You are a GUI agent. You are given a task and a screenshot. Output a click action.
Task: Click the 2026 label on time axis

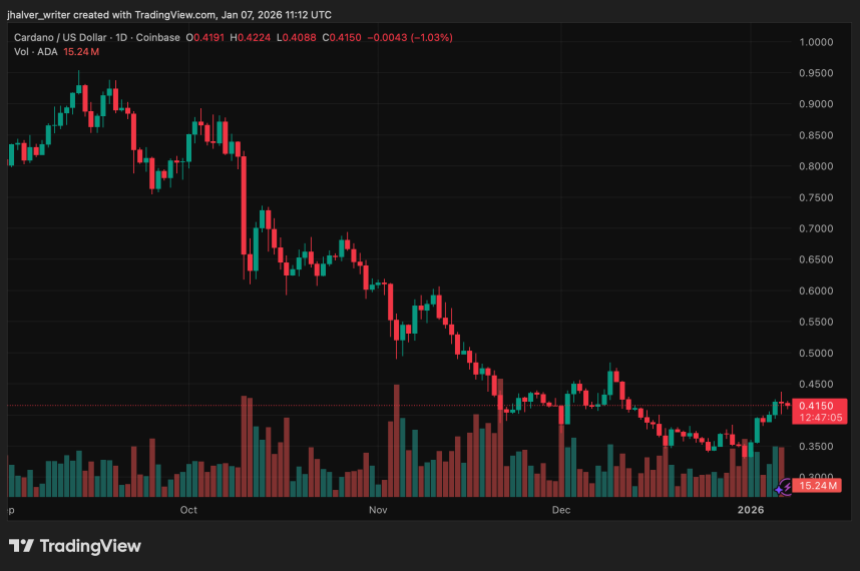click(x=750, y=510)
